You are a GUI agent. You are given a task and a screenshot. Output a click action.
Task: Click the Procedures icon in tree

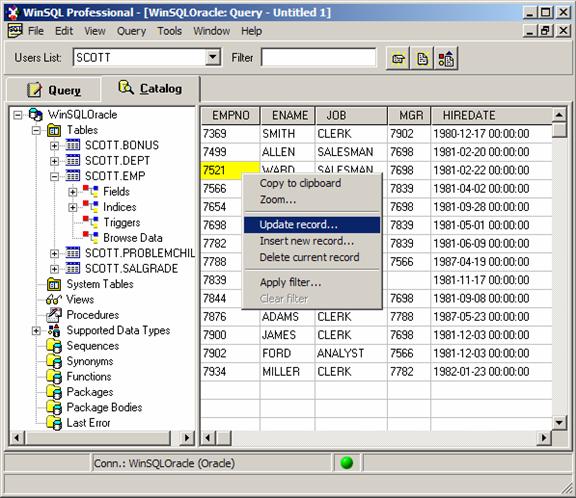click(54, 315)
